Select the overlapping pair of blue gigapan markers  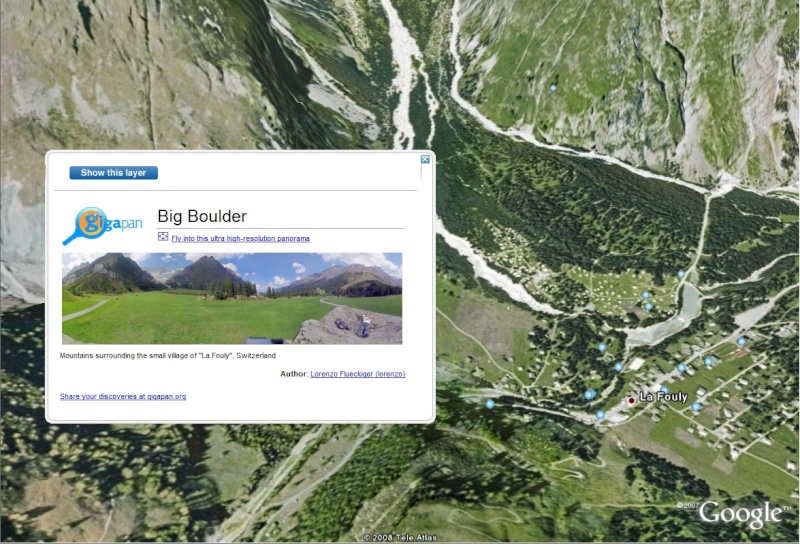[590, 394]
